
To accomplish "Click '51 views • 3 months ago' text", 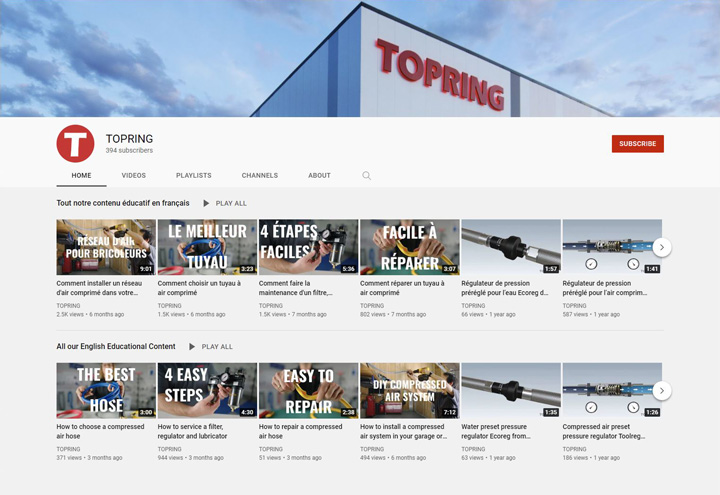I will [290, 458].
